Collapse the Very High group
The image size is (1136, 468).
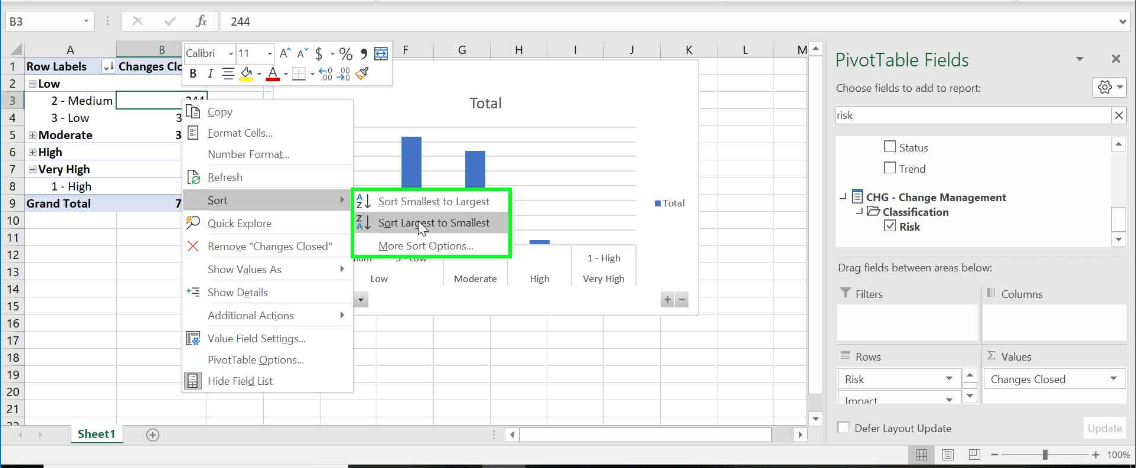point(32,170)
